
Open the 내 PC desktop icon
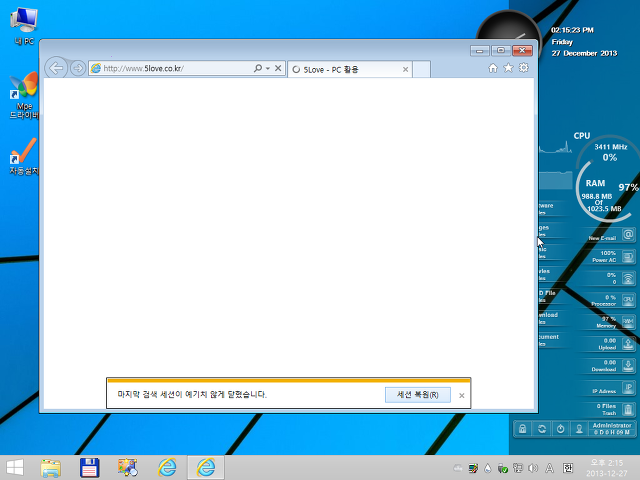coord(24,26)
